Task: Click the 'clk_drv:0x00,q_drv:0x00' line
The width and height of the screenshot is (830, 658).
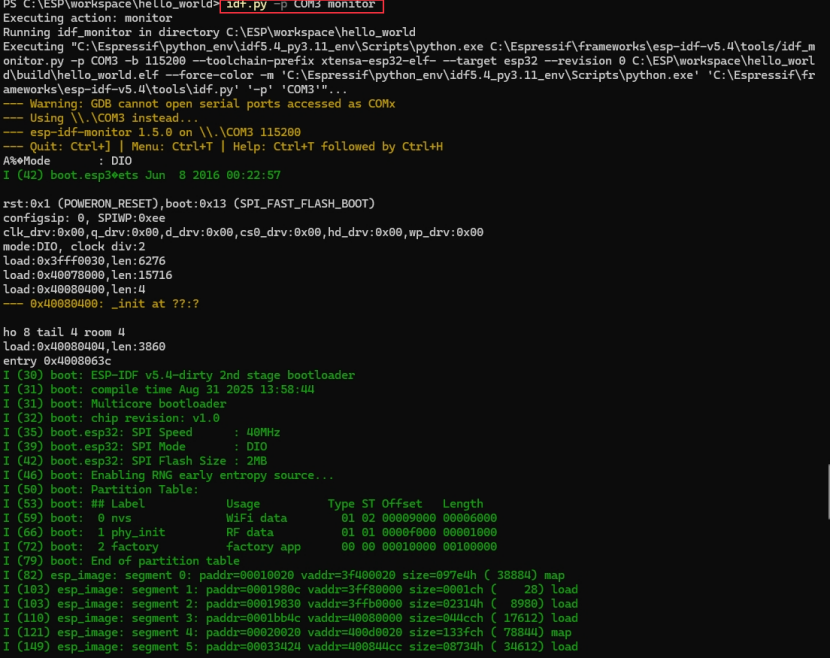Action: pyautogui.click(x=243, y=232)
